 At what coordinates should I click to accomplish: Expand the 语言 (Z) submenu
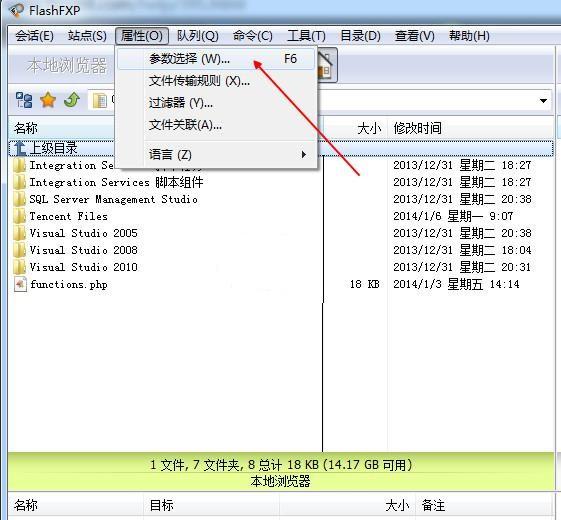point(216,155)
